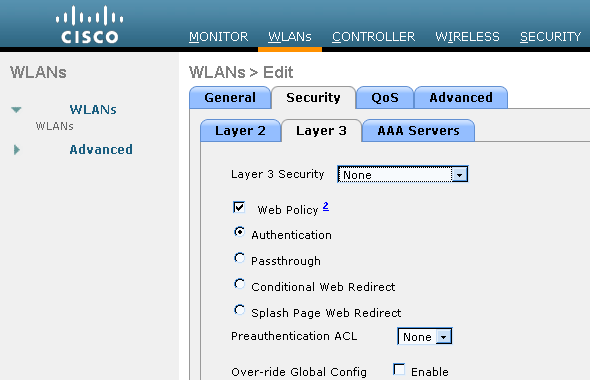590x380 pixels.
Task: Select the Authentication radio button
Action: point(239,232)
